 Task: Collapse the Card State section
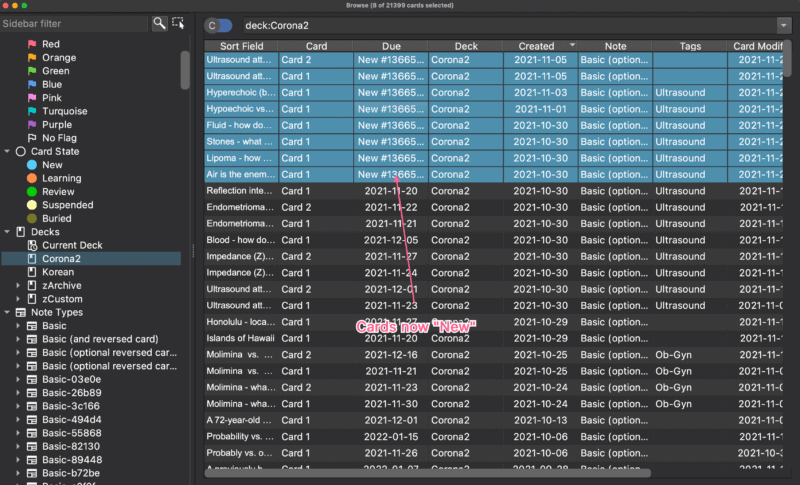pos(7,151)
